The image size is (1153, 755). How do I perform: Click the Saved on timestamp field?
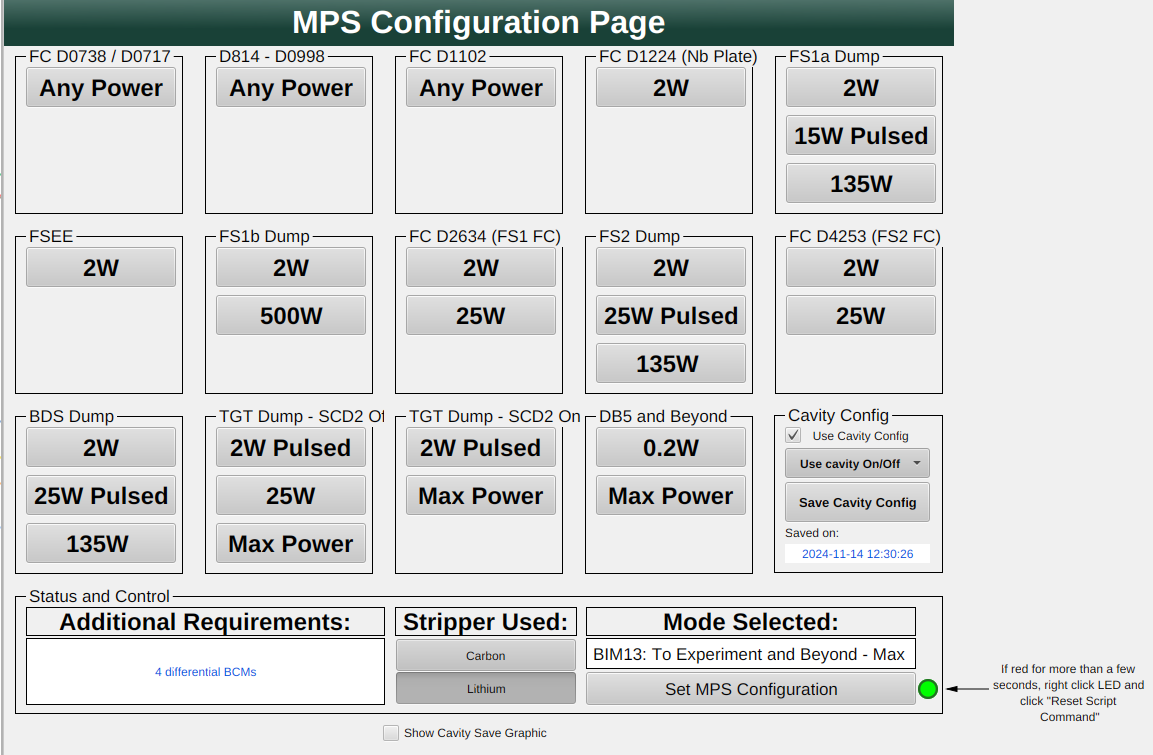point(857,554)
